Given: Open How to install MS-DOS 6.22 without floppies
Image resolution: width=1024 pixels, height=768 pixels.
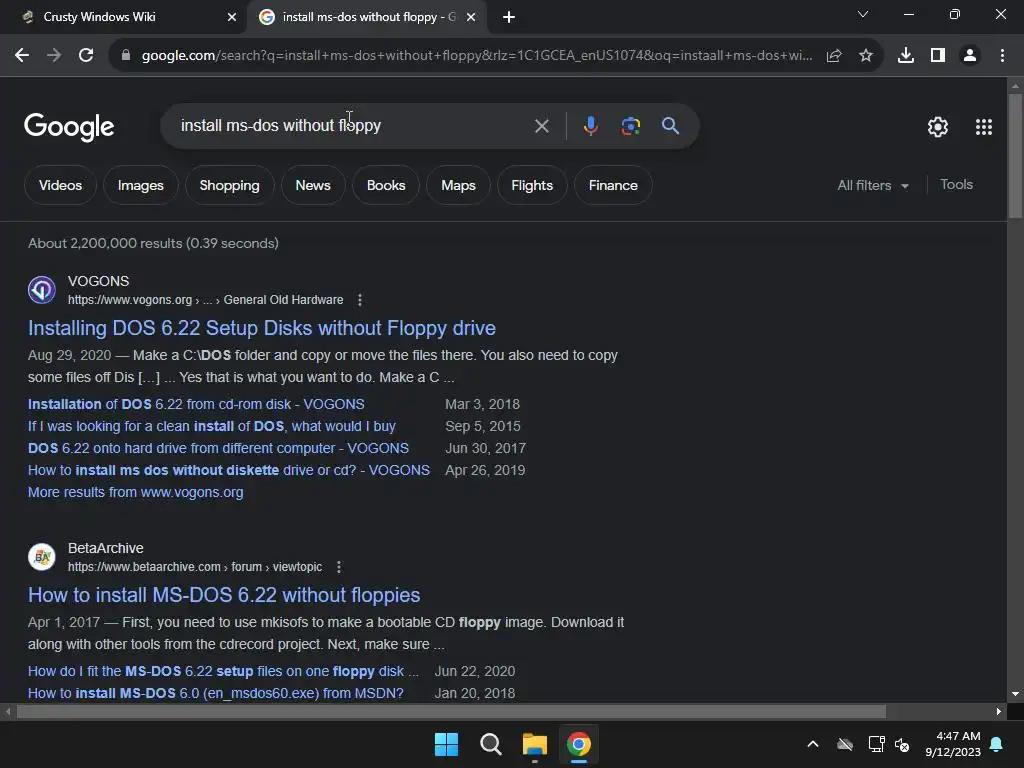Looking at the screenshot, I should click(224, 595).
